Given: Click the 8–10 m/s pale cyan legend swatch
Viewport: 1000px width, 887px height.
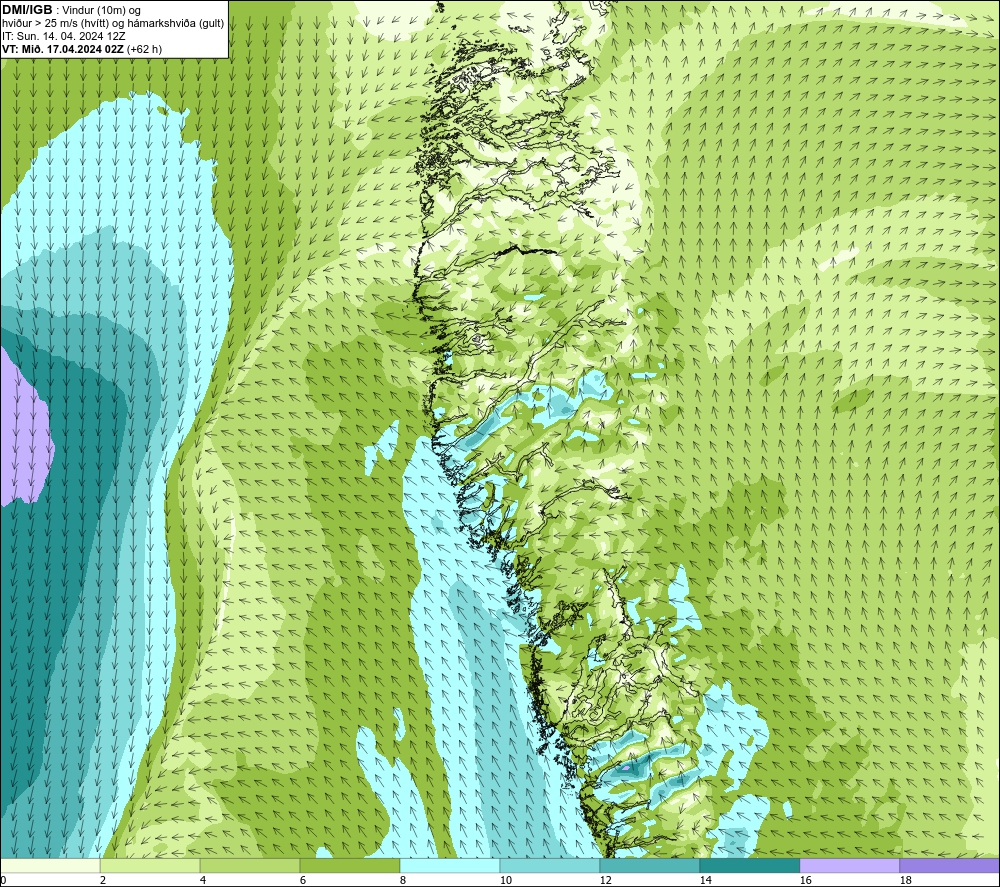Looking at the screenshot, I should pos(450,865).
